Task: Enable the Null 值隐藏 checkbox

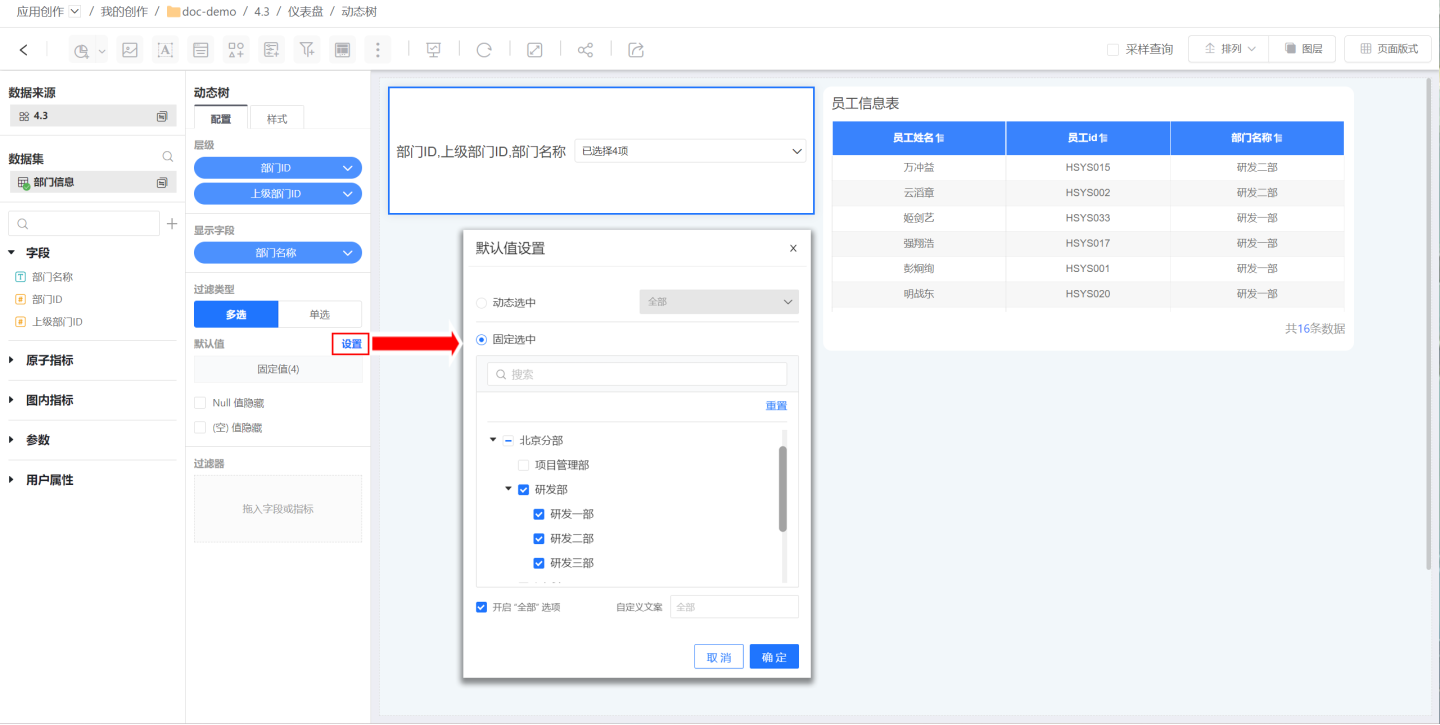Action: click(201, 403)
